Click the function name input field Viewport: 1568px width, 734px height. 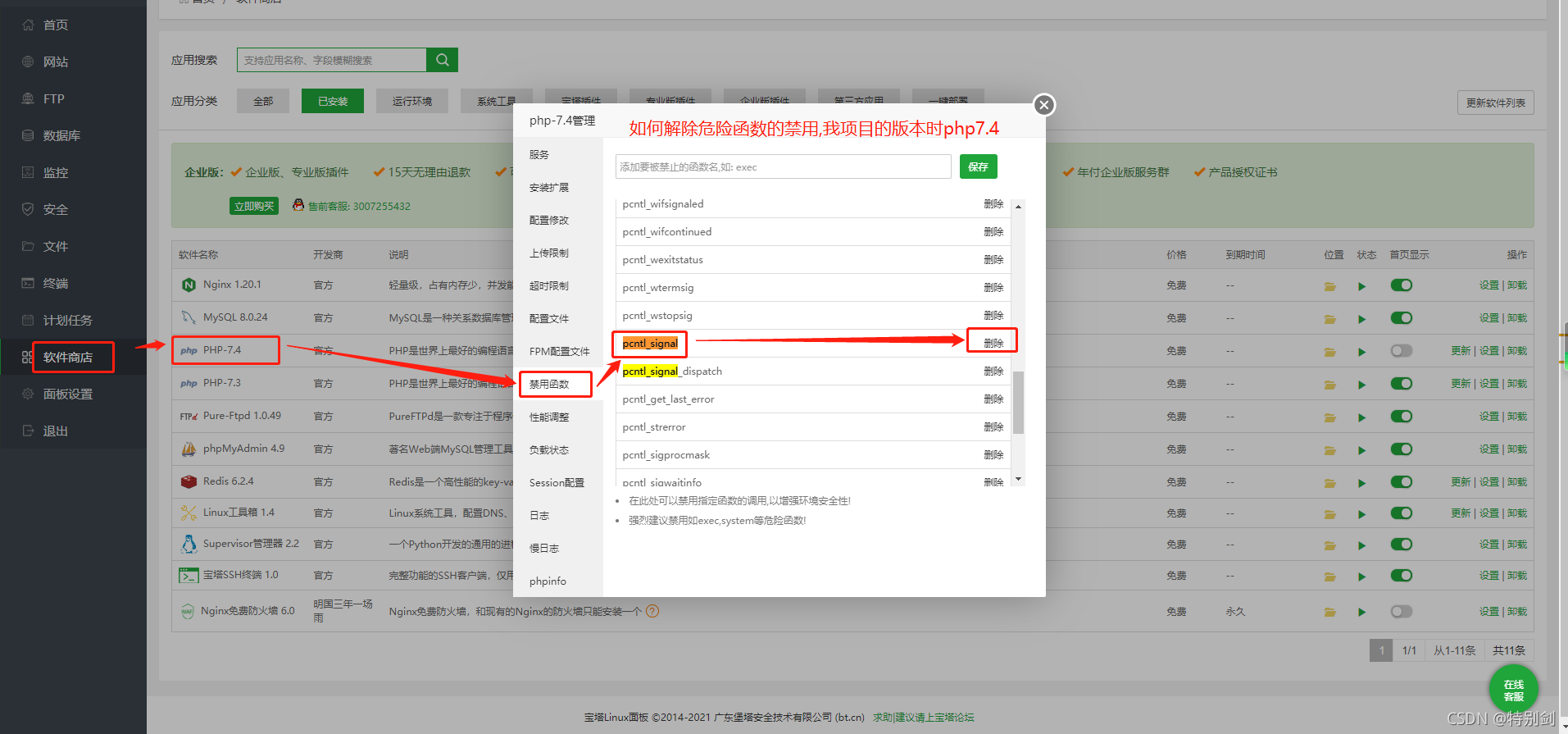(784, 166)
